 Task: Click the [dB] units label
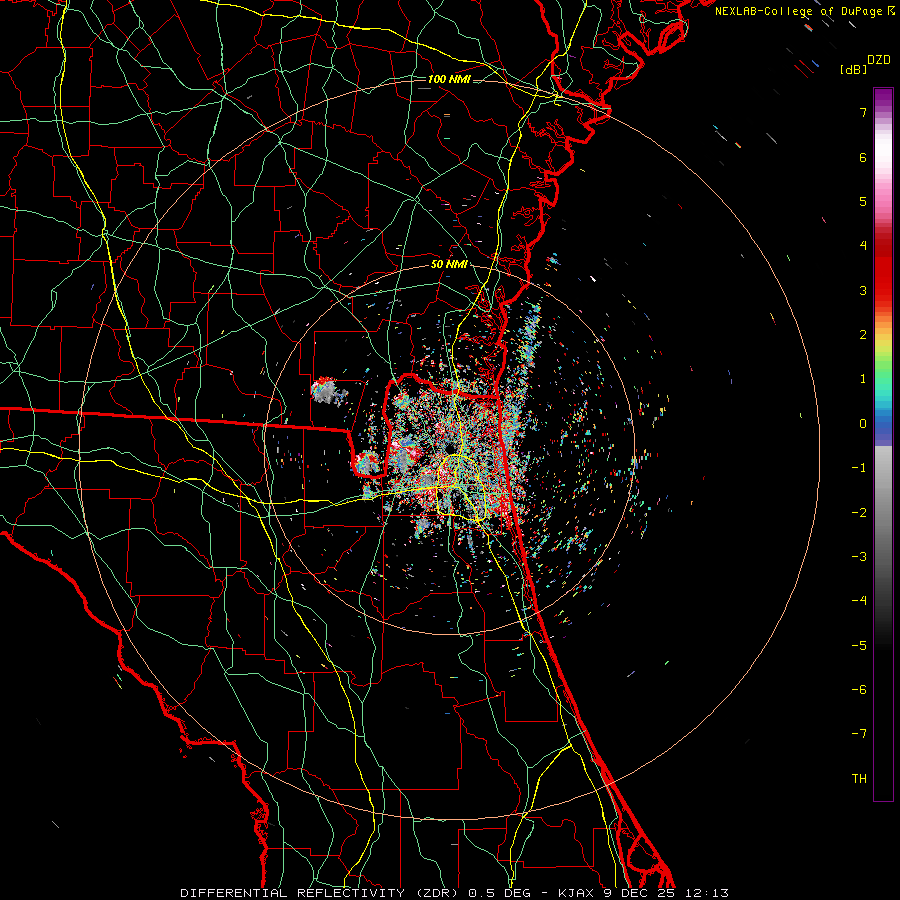[x=853, y=69]
